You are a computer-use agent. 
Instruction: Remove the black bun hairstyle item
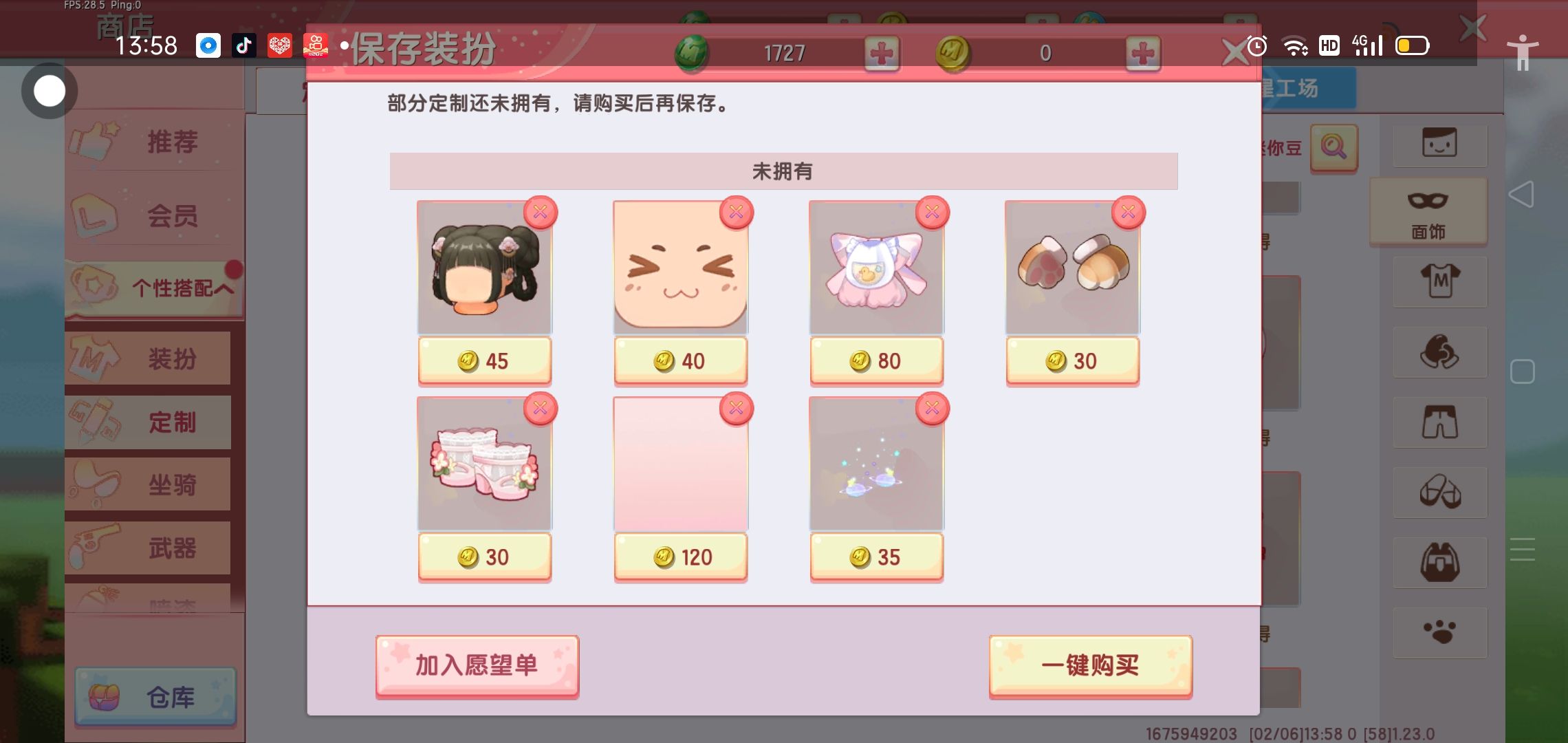[541, 213]
